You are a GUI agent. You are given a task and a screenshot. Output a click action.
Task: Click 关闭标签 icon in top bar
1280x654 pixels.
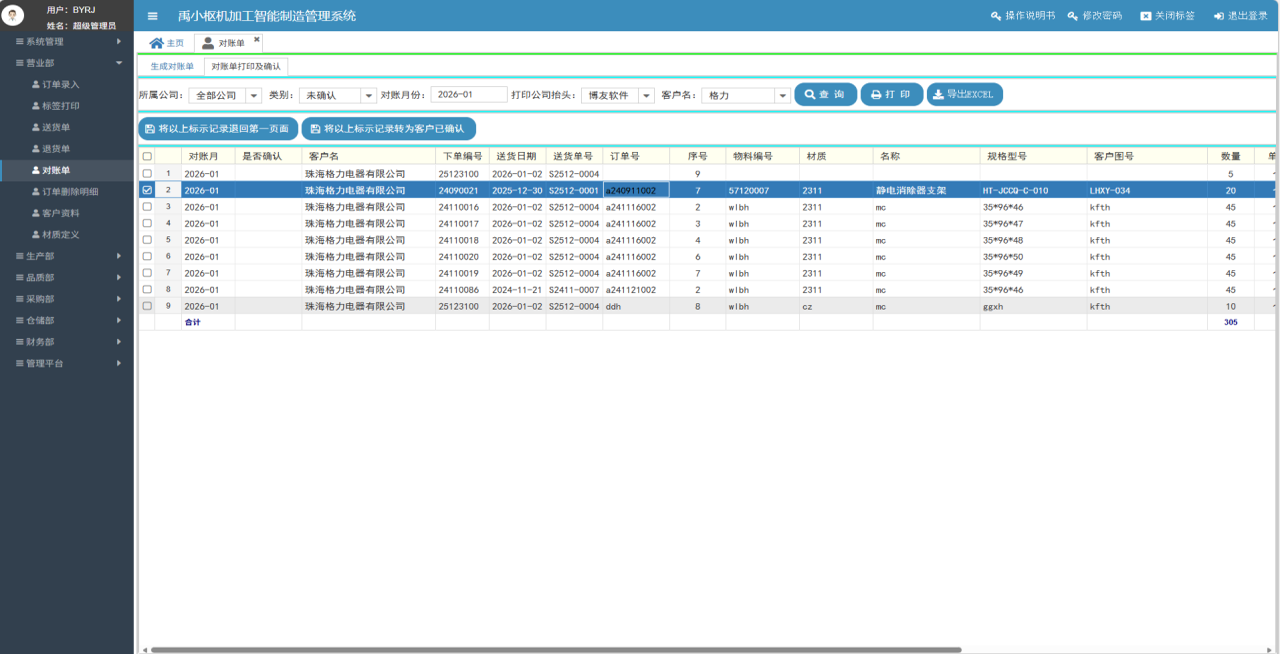tap(1146, 16)
